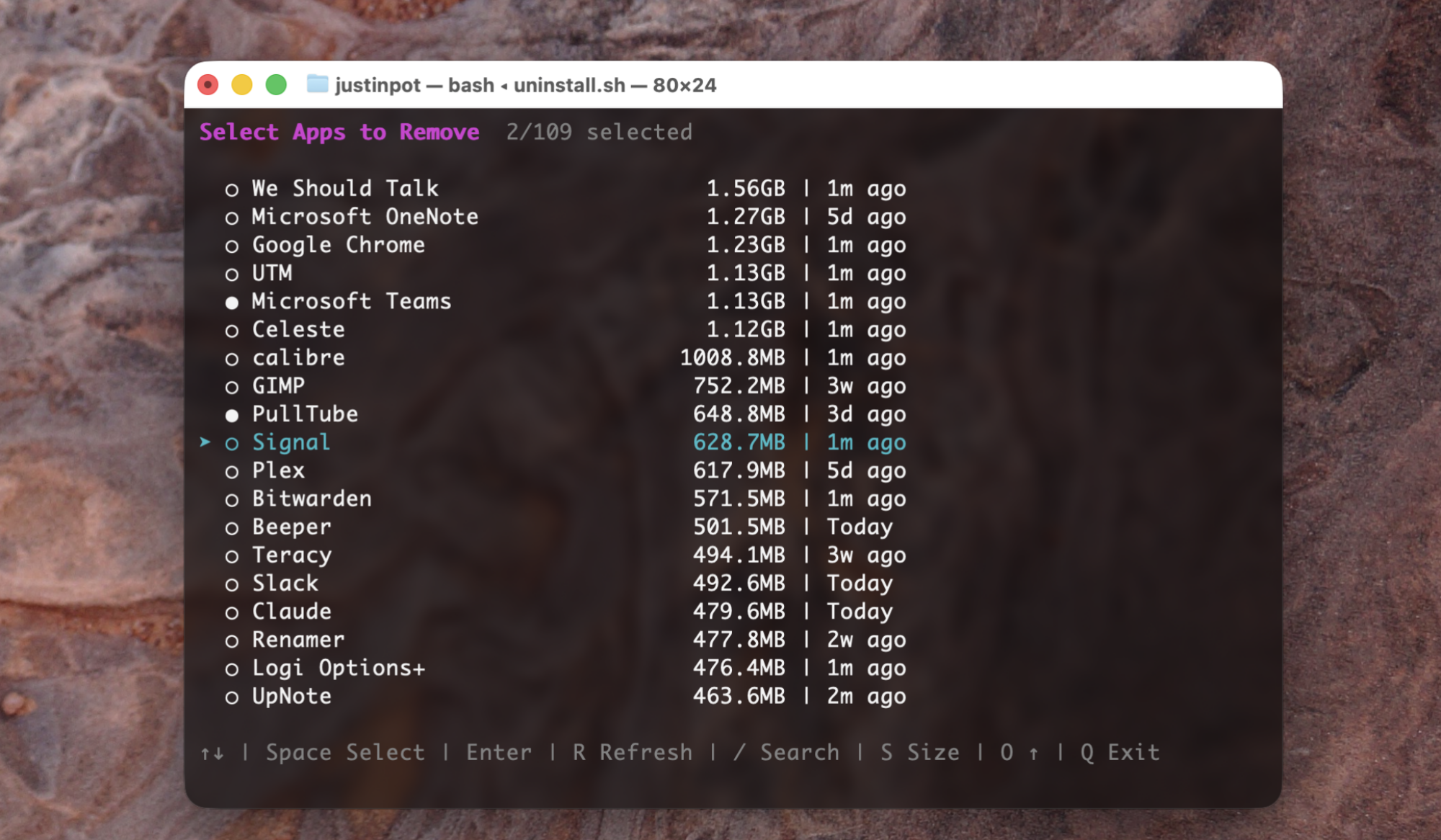
Task: Click the Plex app name
Action: click(278, 470)
